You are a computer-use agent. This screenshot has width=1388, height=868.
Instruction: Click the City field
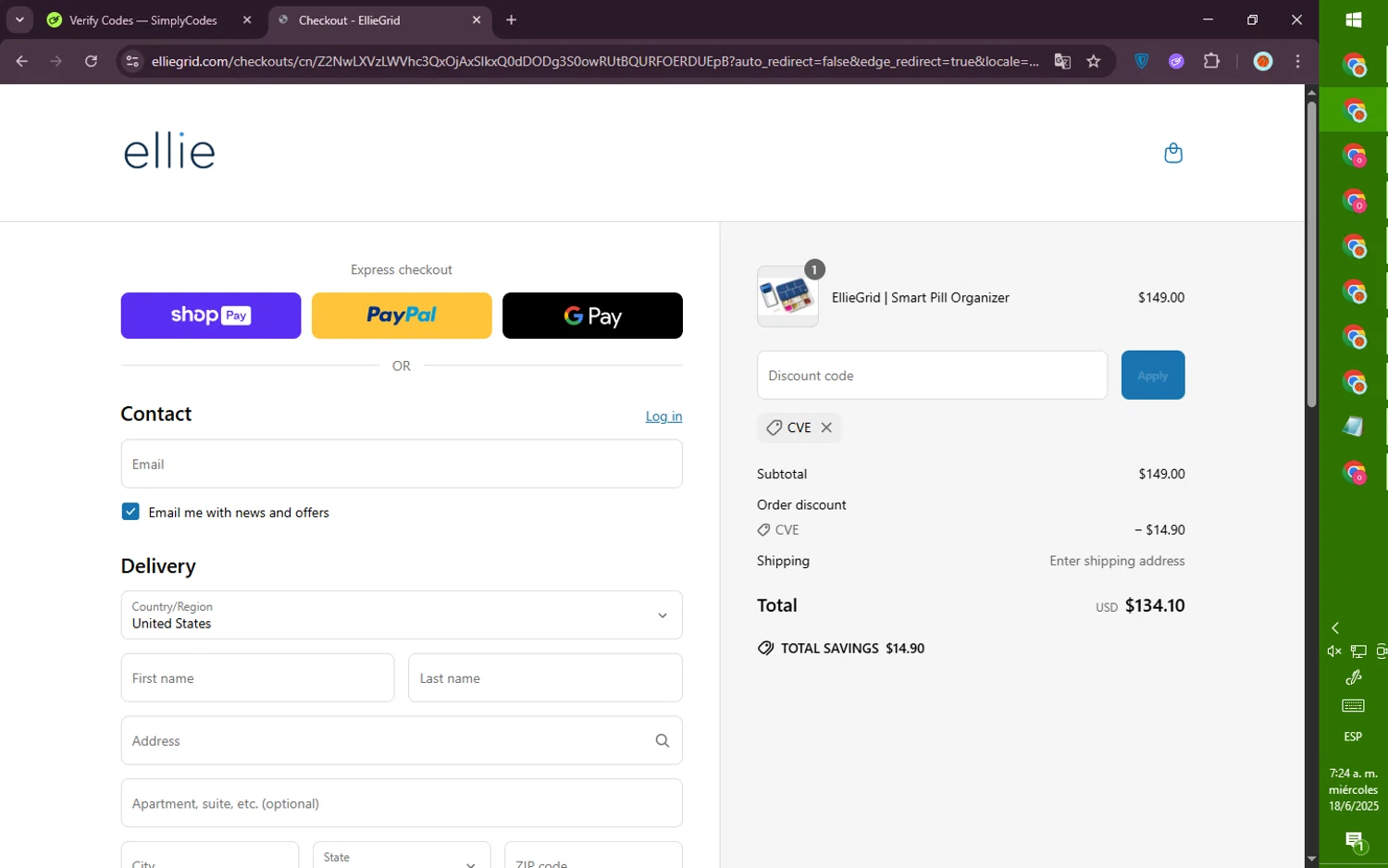tap(210, 857)
